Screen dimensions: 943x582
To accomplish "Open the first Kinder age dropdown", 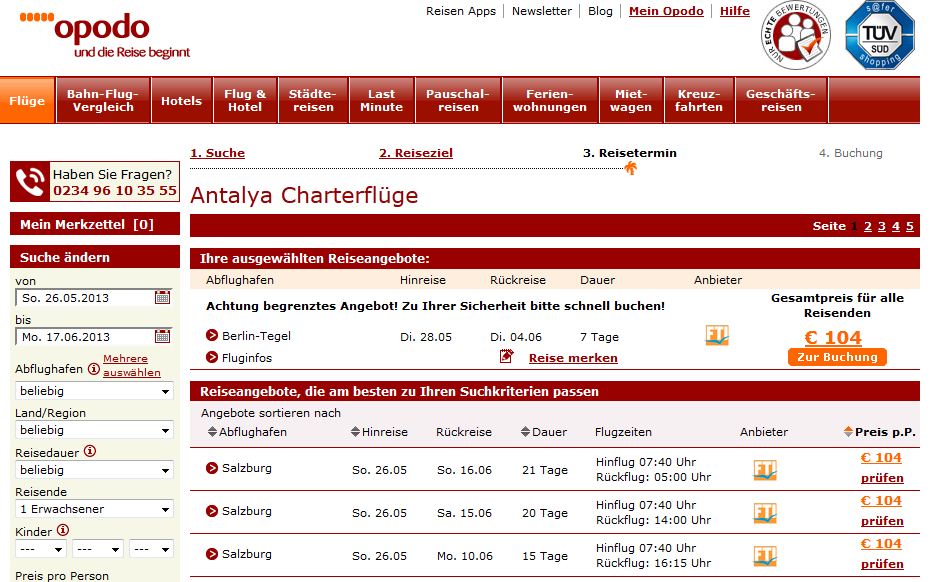I will point(40,549).
